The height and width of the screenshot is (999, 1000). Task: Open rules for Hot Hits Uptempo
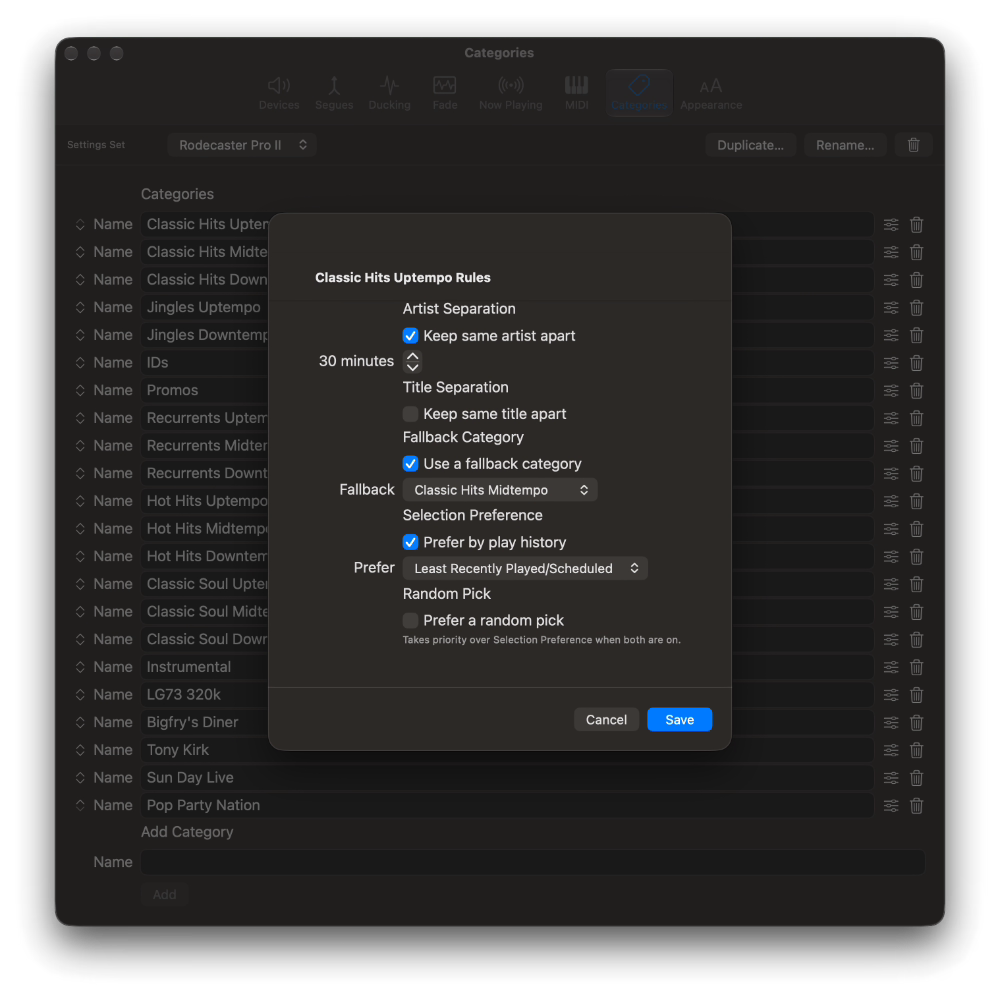(891, 501)
